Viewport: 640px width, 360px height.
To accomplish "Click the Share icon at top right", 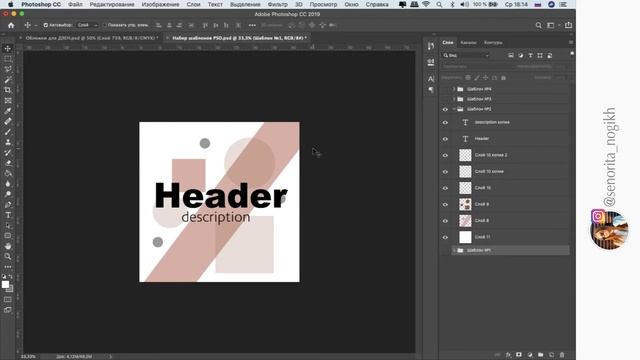I will pyautogui.click(x=568, y=25).
